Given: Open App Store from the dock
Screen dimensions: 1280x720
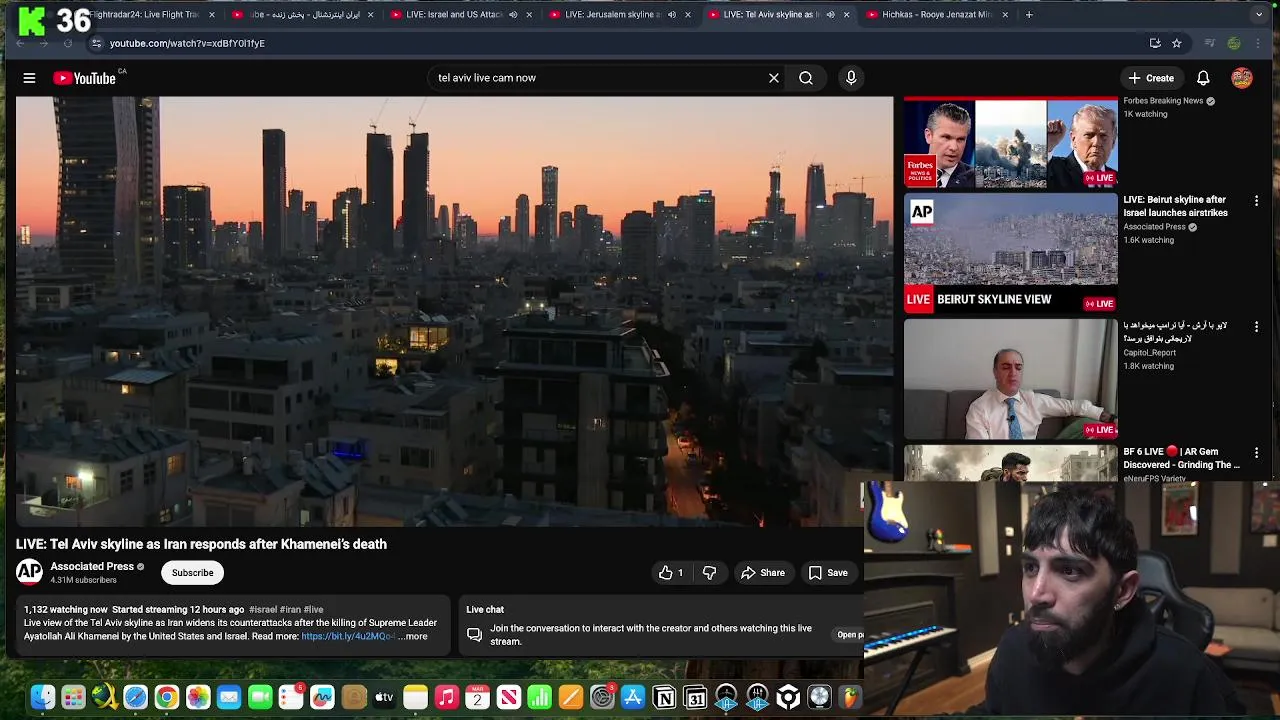Looking at the screenshot, I should point(633,697).
